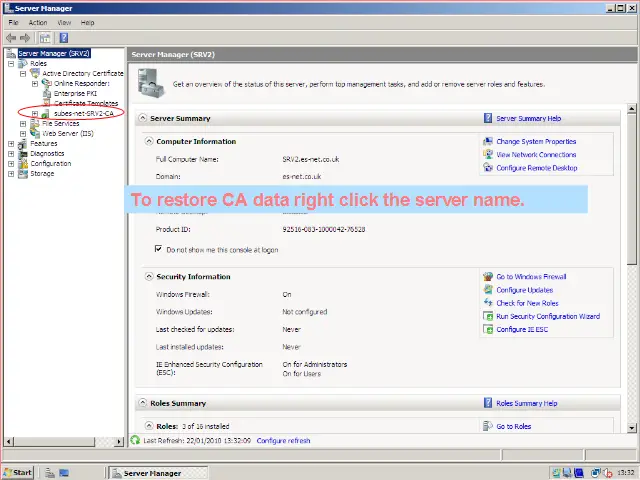Click the Roles Summary Help icon

[488, 403]
